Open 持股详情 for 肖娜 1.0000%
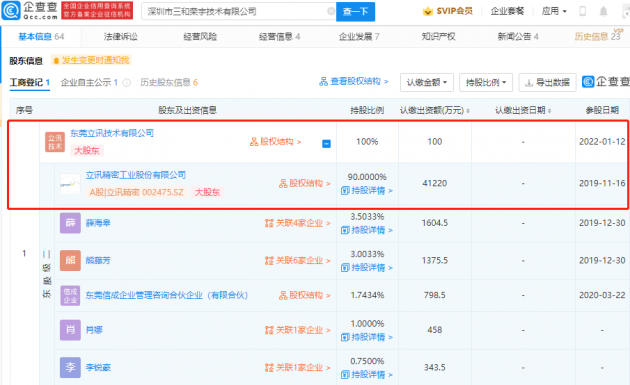 [367, 337]
